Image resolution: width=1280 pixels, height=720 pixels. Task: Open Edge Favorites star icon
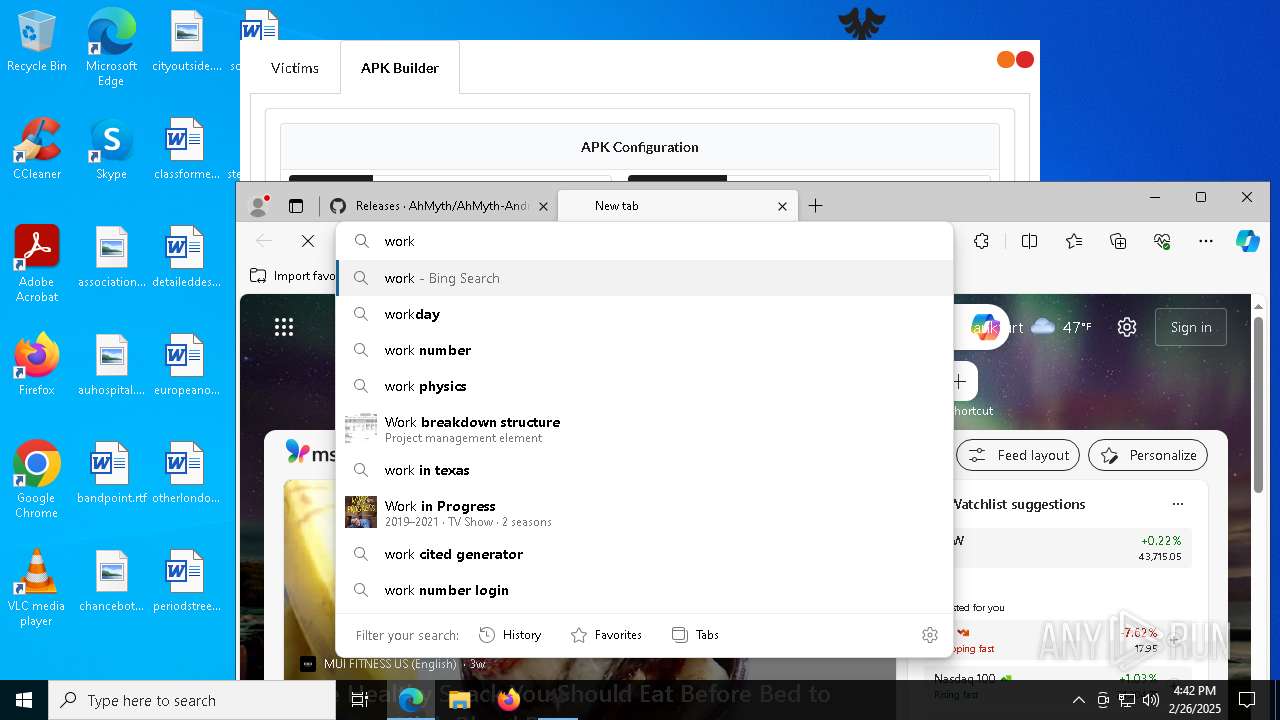point(1074,241)
